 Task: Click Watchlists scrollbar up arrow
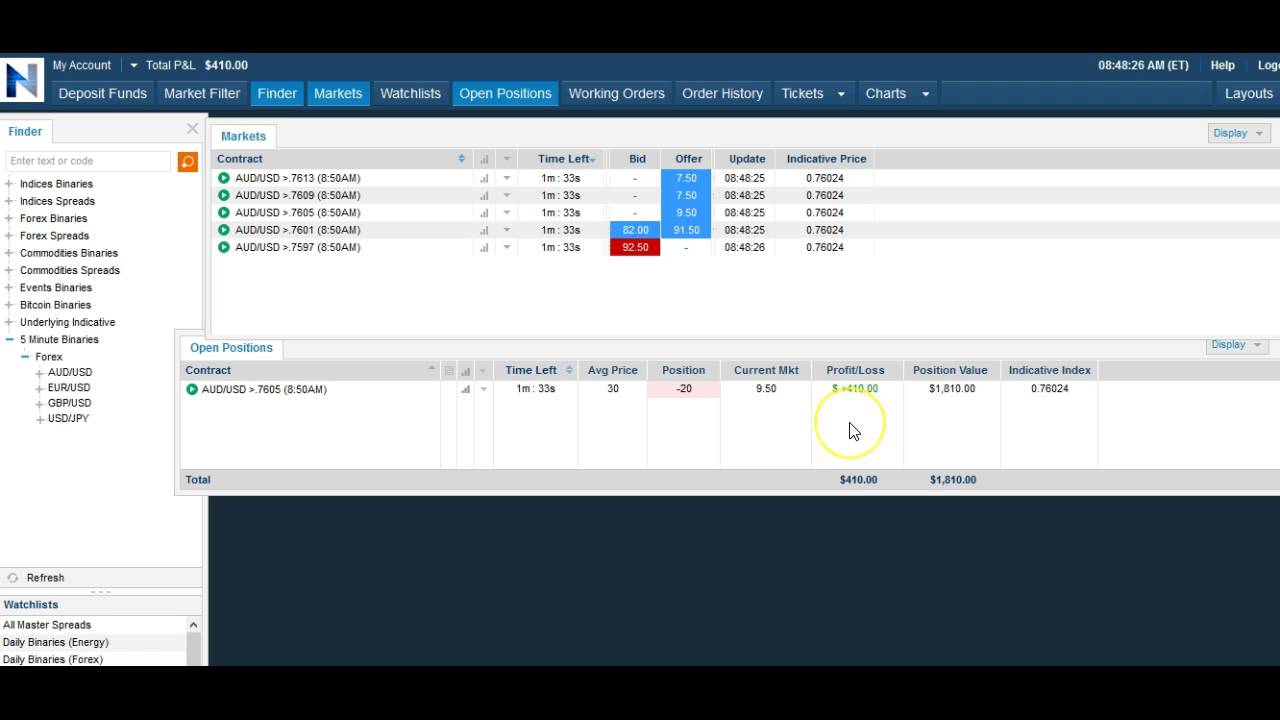[x=193, y=625]
